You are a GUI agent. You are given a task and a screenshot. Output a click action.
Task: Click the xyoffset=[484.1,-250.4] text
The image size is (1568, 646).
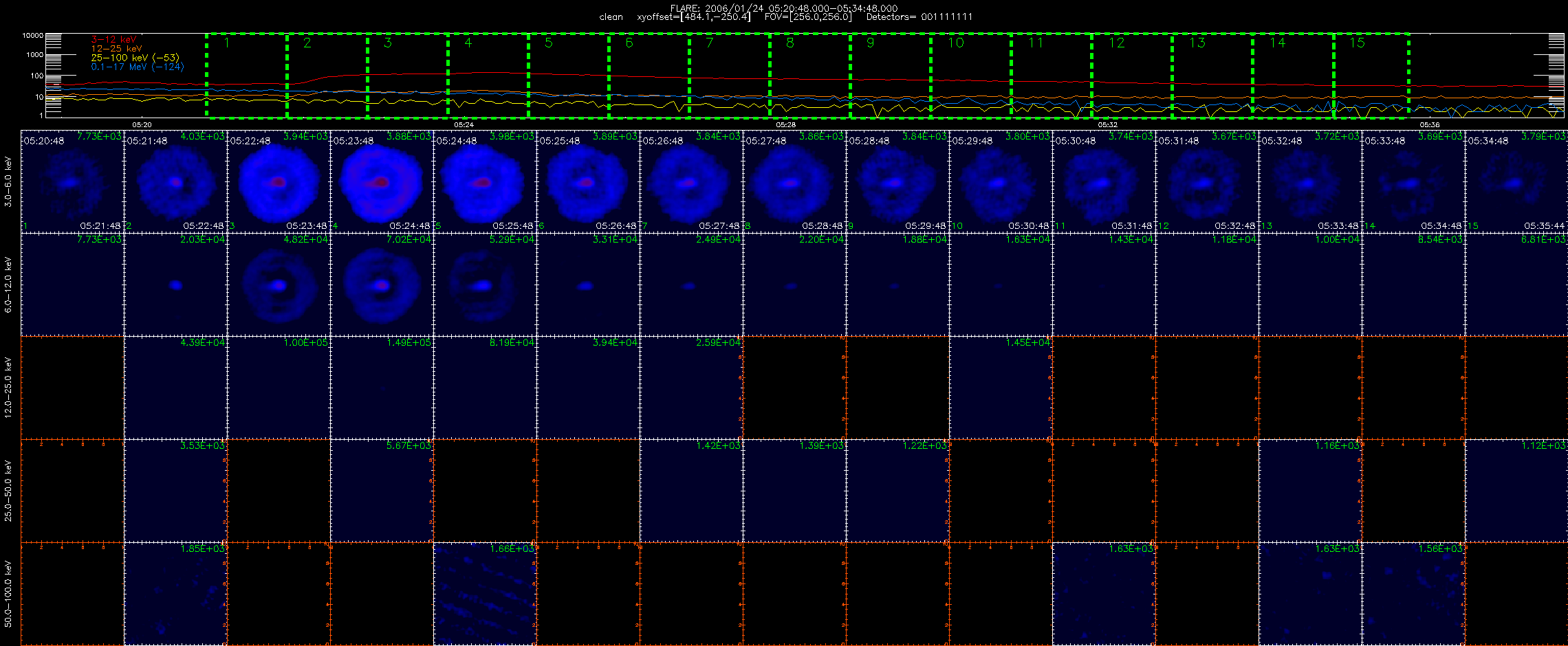(x=694, y=16)
